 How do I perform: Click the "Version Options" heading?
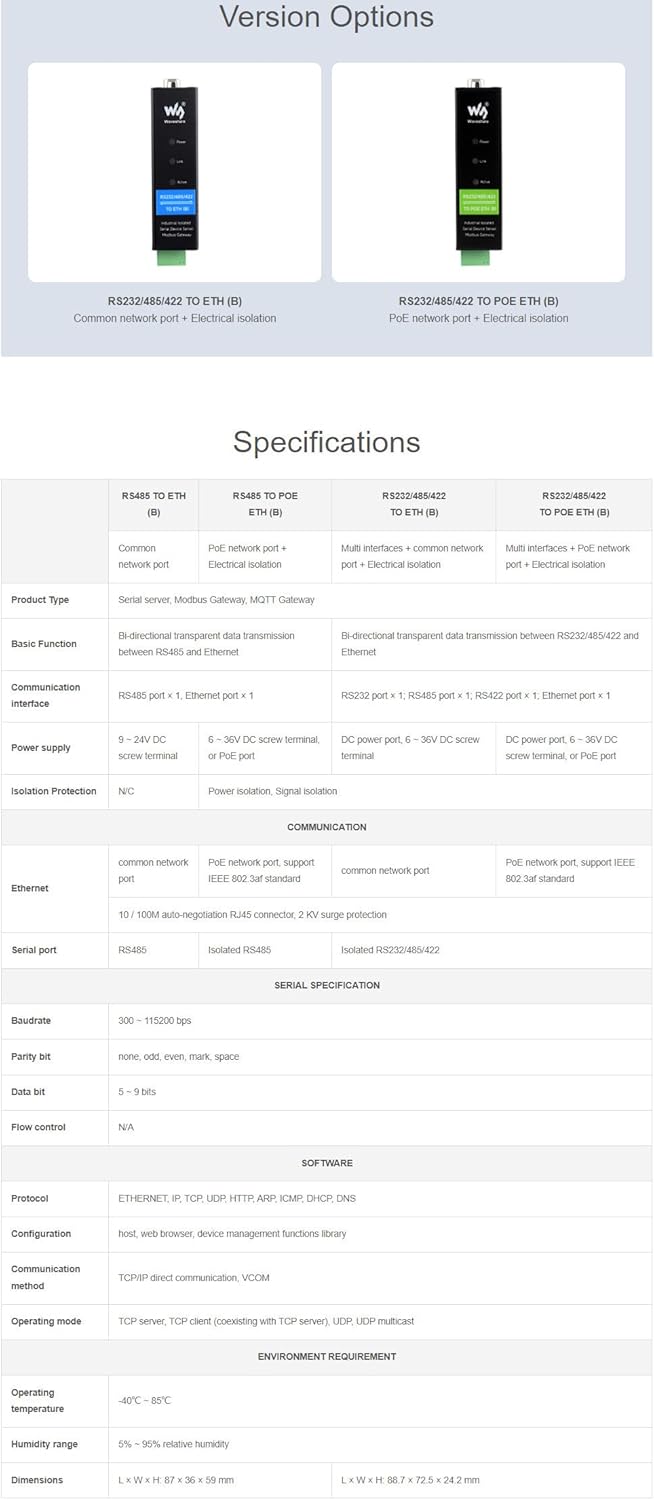tap(326, 17)
